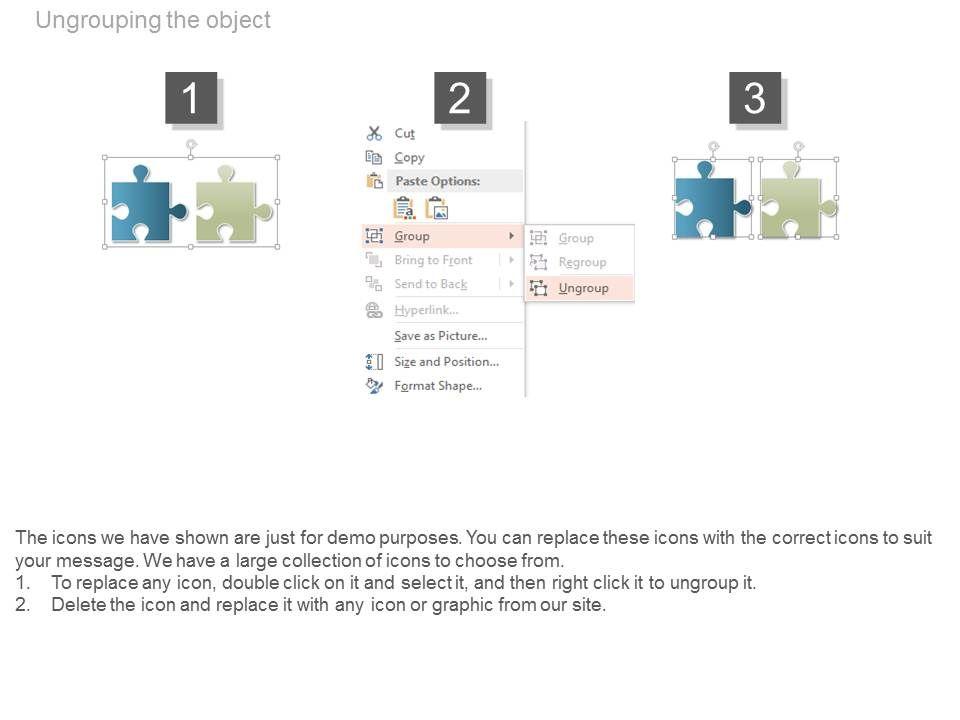960x720 pixels.
Task: Click the Regroup icon in submenu
Action: [539, 262]
